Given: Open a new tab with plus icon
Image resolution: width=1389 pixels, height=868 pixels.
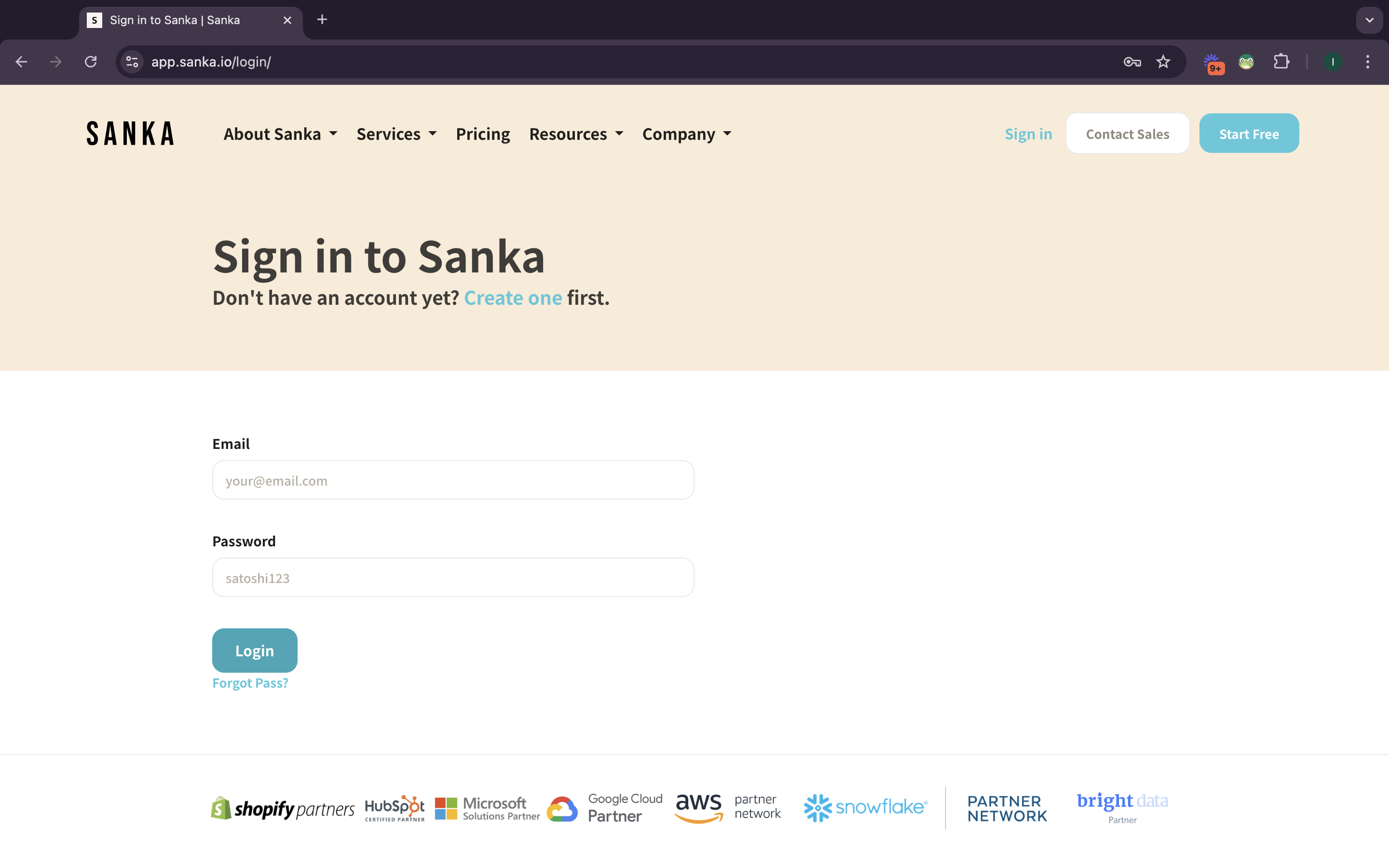Looking at the screenshot, I should [x=322, y=19].
